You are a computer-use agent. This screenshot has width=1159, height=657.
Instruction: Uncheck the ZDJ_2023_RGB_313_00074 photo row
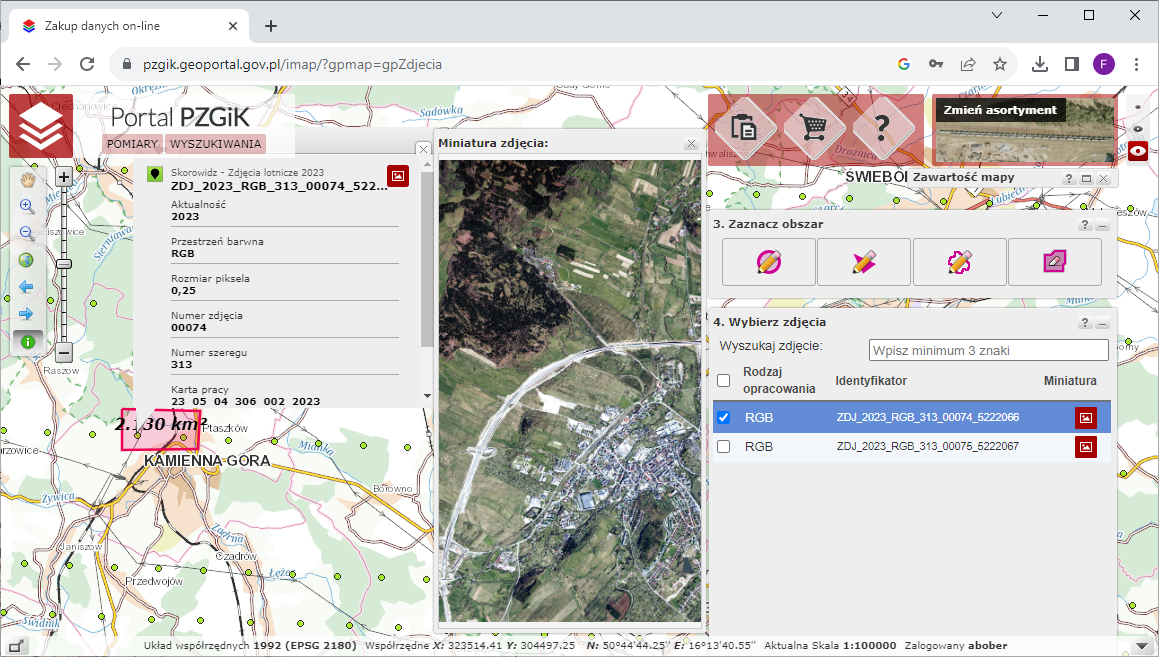[x=724, y=417]
